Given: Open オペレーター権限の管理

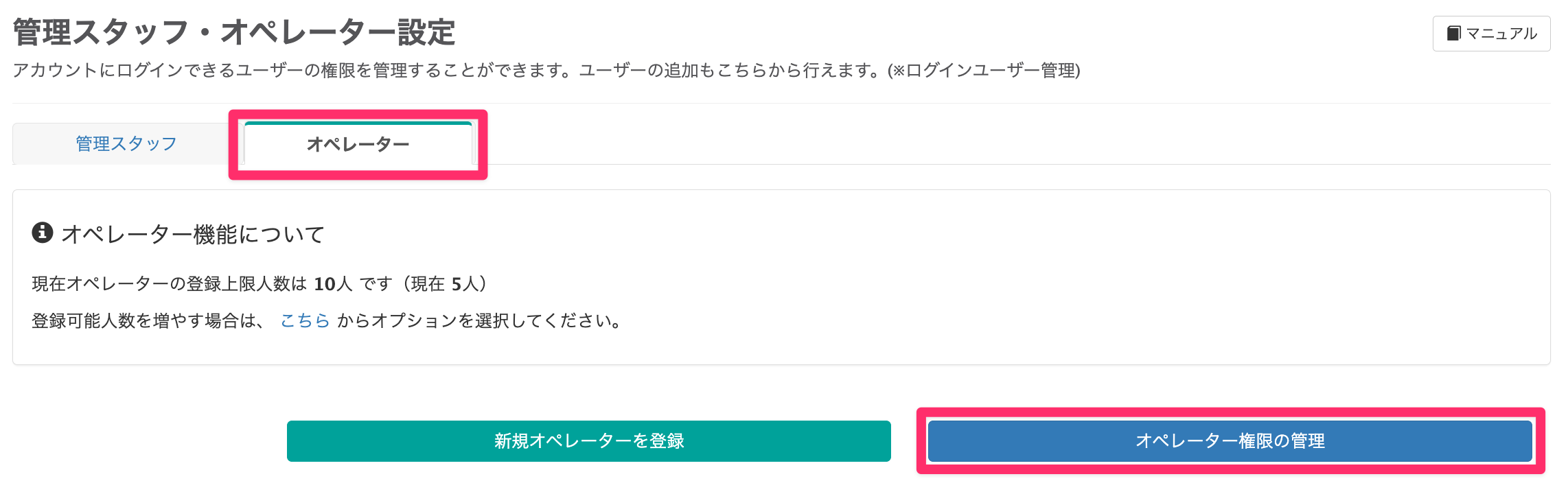Looking at the screenshot, I should click(1230, 440).
